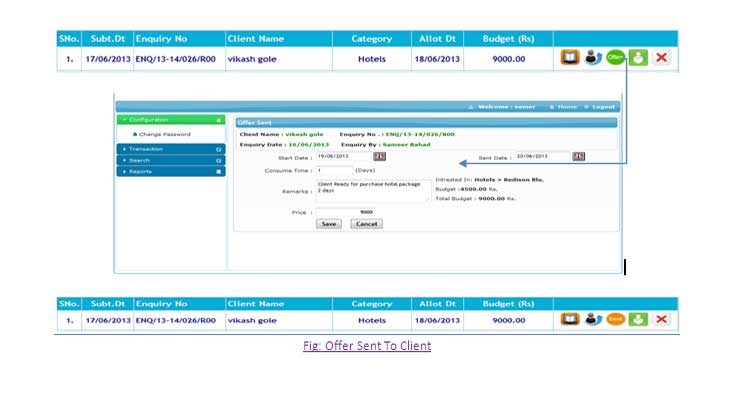Click the orange open-book icon in top row
Screen dimensions: 732x393
point(570,57)
